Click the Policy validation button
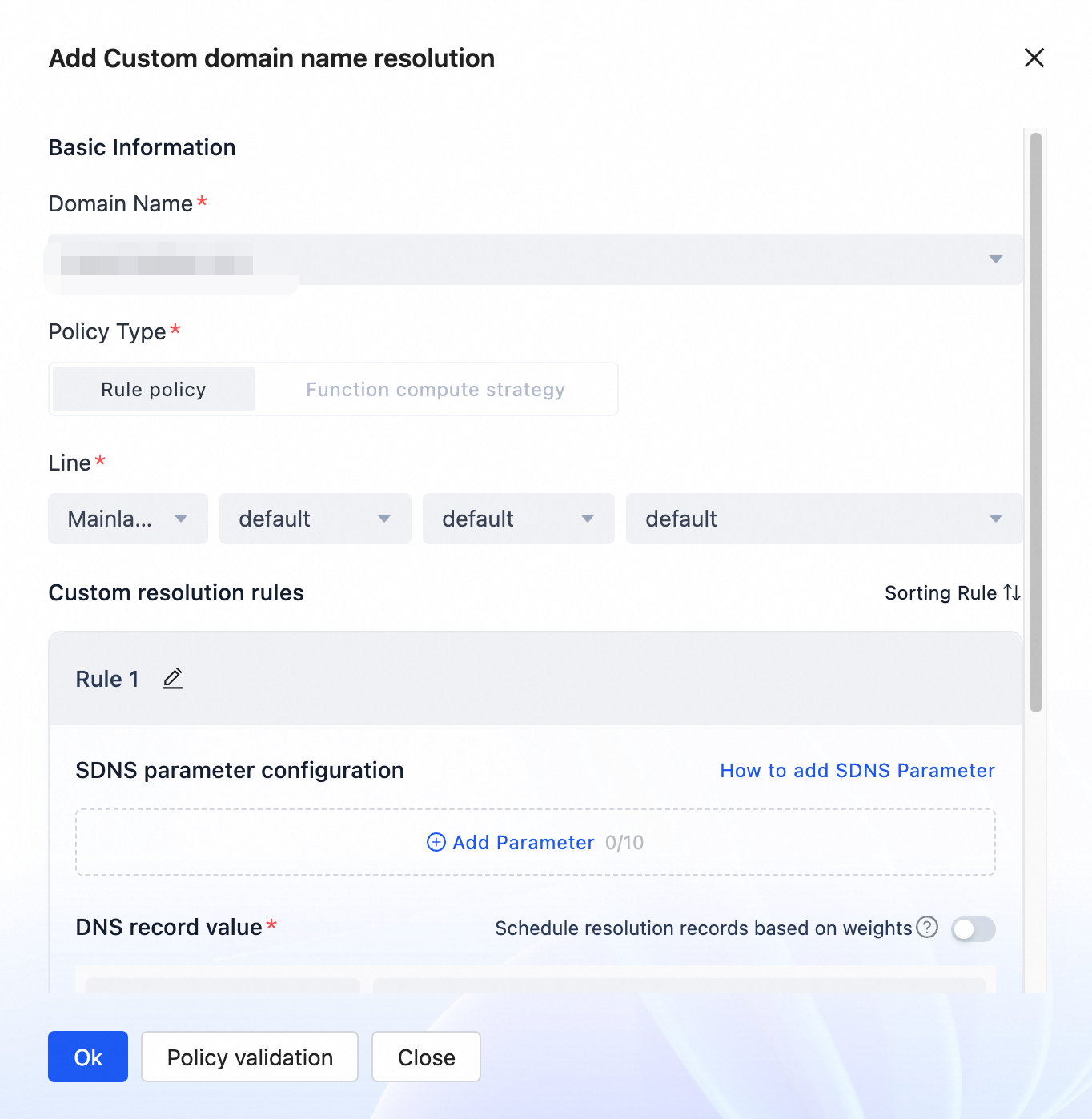This screenshot has width=1092, height=1119. pos(250,1057)
